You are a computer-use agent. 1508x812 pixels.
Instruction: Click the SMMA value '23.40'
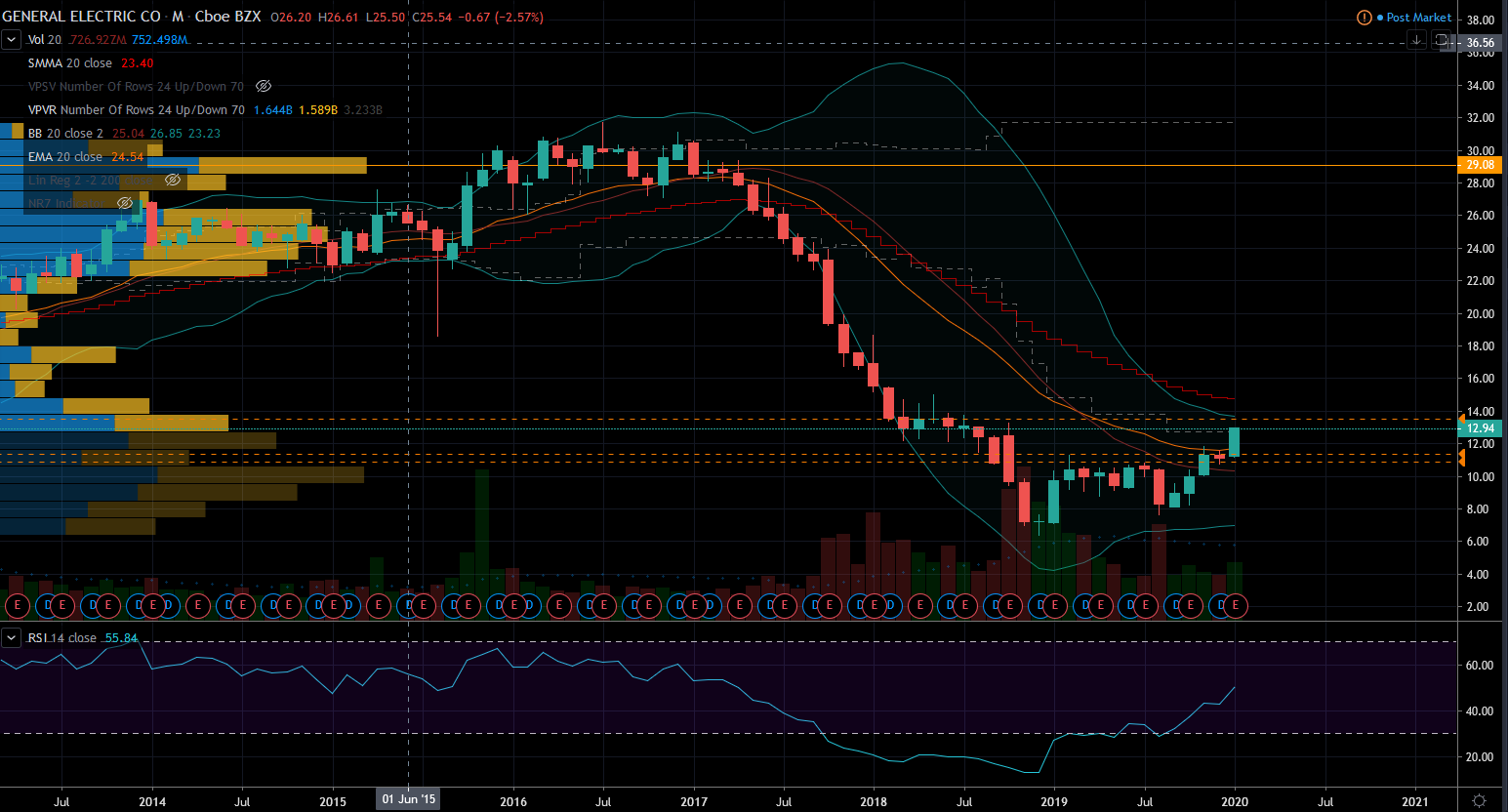click(138, 63)
